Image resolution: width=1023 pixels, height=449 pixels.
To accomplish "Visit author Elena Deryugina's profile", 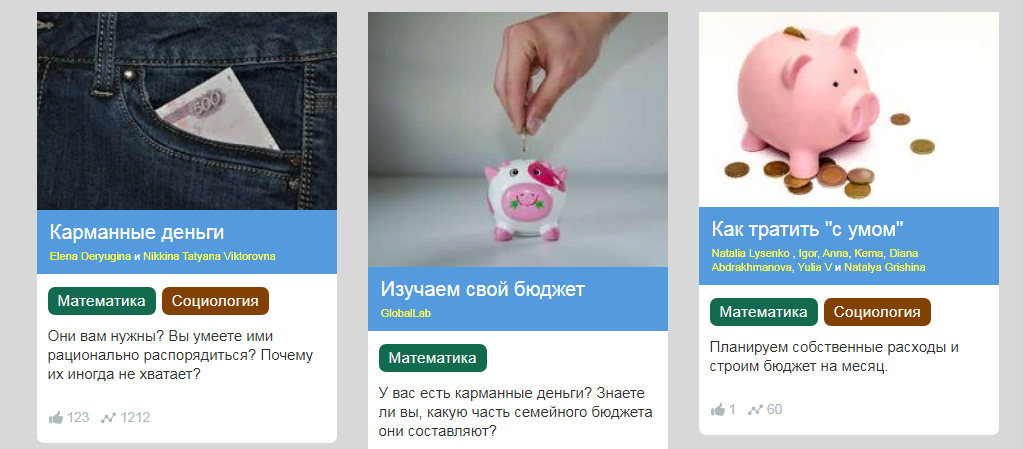I will point(90,256).
